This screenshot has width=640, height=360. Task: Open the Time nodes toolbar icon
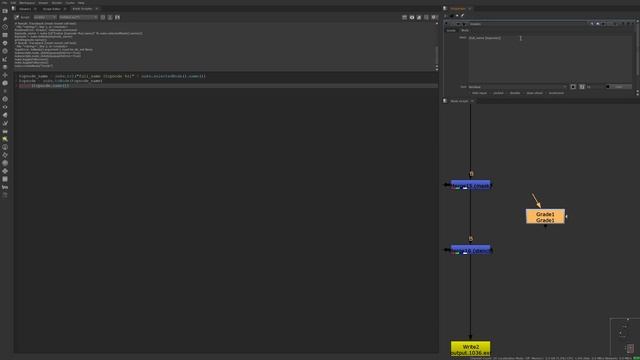coord(5,27)
